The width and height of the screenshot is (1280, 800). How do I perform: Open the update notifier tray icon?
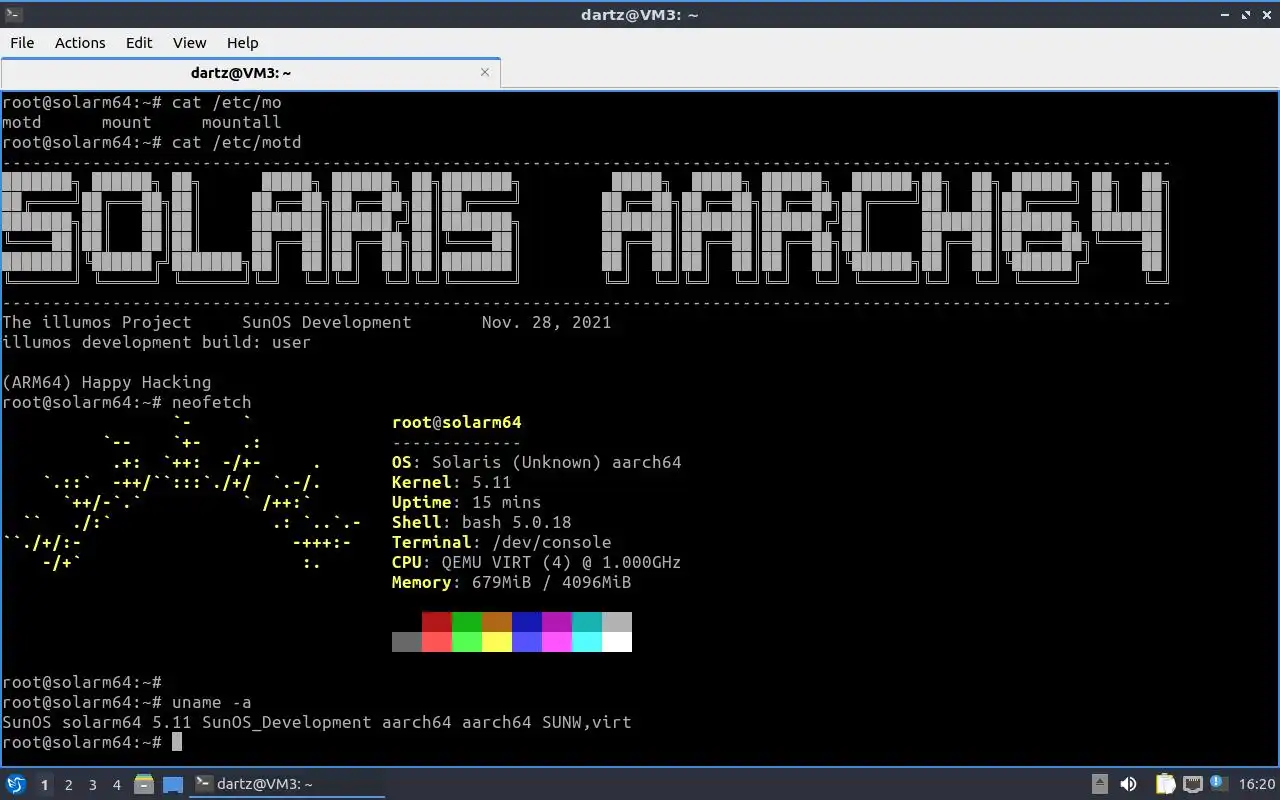[x=1218, y=784]
